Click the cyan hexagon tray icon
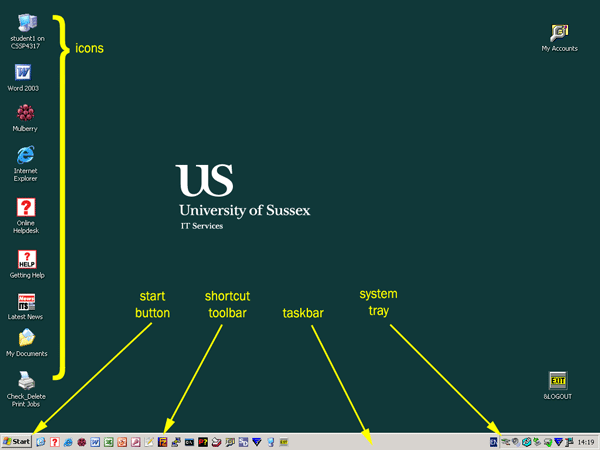 tap(527, 442)
